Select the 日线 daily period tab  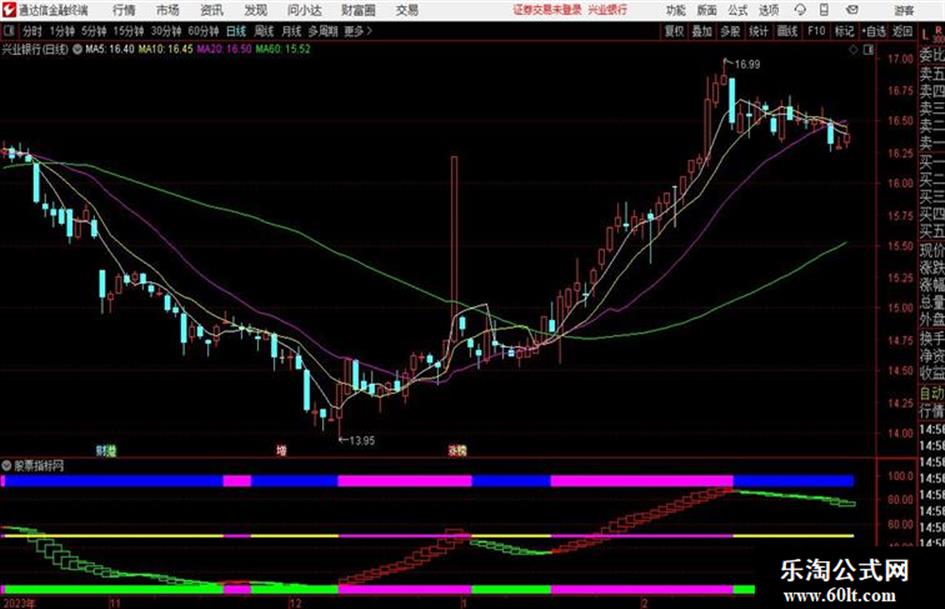pos(236,31)
